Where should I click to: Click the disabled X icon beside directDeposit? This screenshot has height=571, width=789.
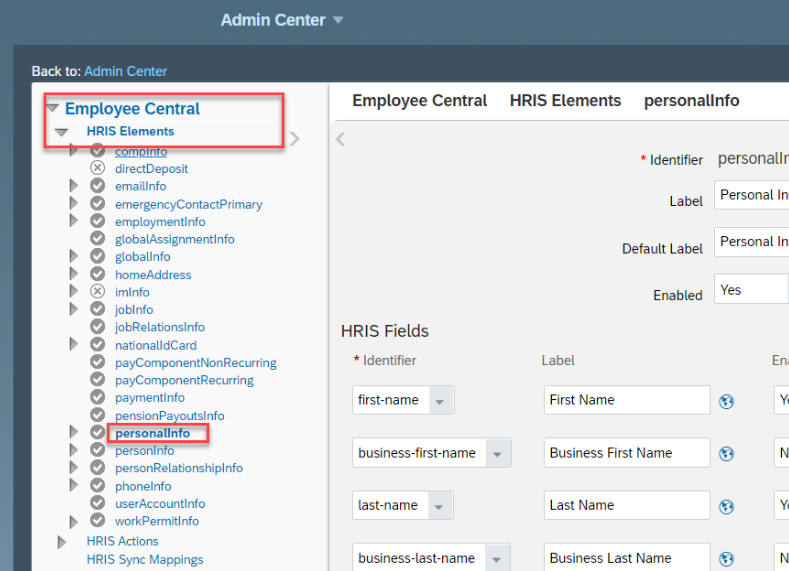click(x=98, y=168)
